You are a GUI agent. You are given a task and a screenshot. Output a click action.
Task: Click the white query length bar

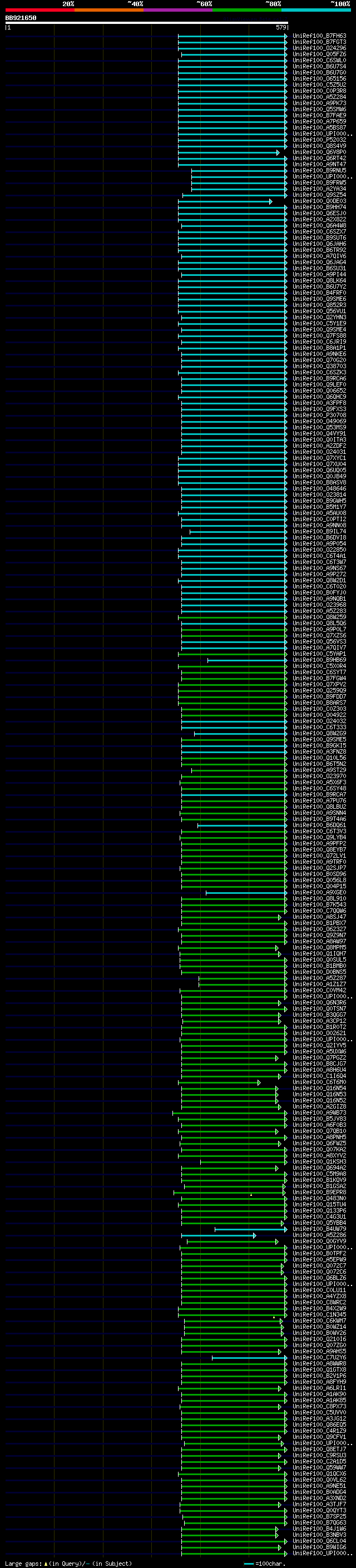[x=147, y=23]
